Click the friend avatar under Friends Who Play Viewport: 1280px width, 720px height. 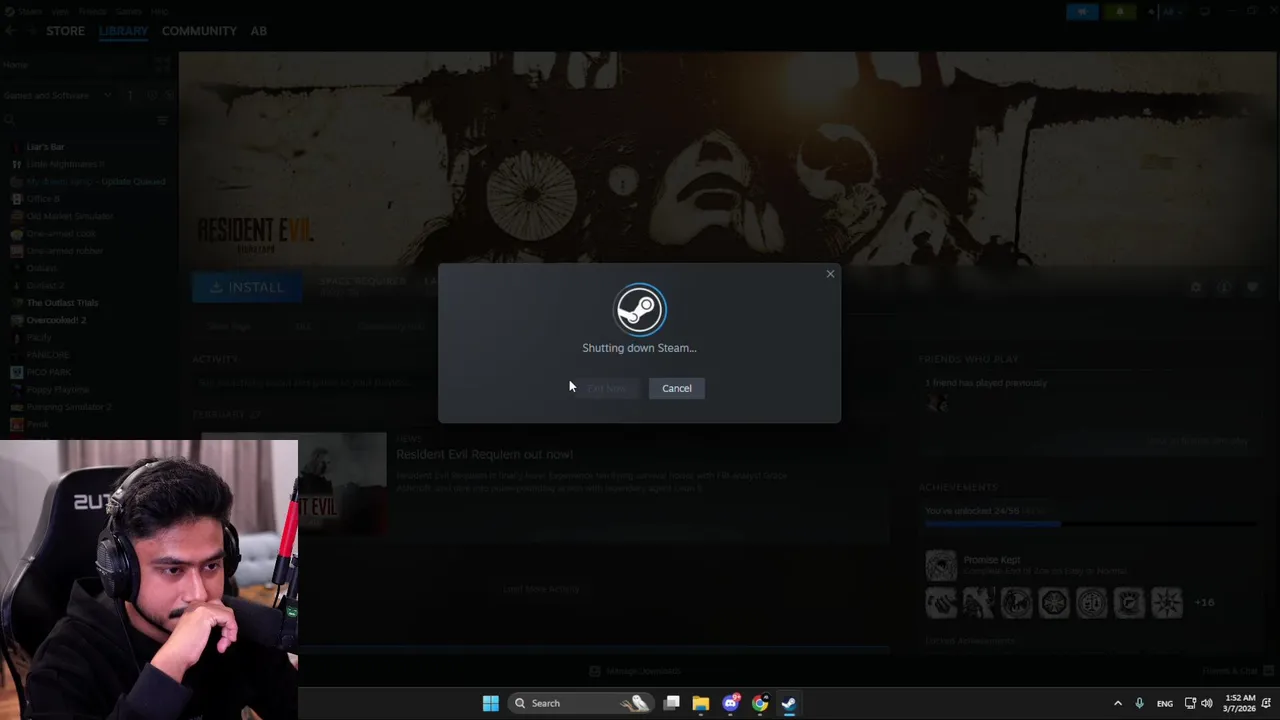tap(937, 402)
